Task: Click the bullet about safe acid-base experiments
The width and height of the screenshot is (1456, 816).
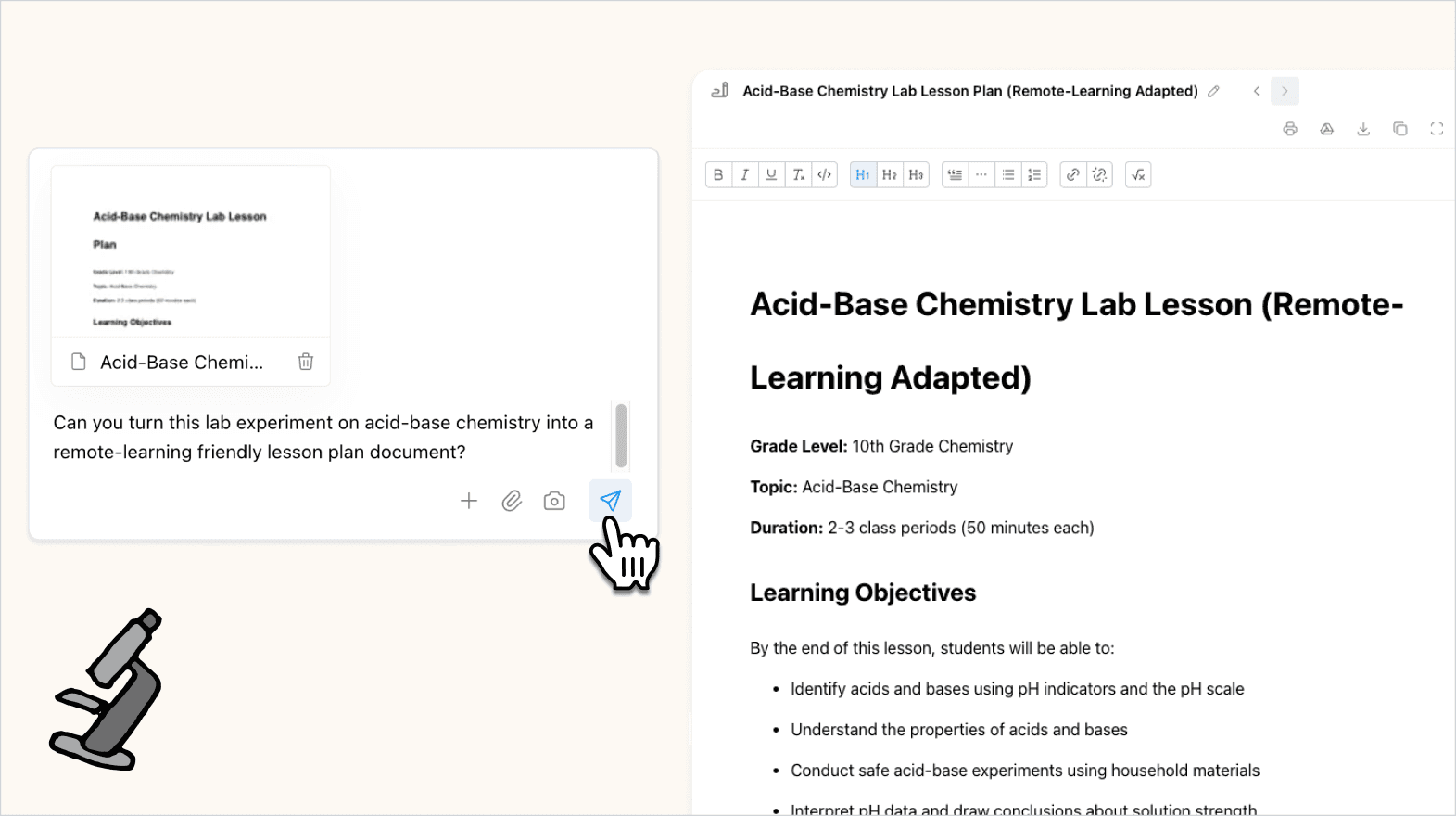Action: (x=1025, y=771)
